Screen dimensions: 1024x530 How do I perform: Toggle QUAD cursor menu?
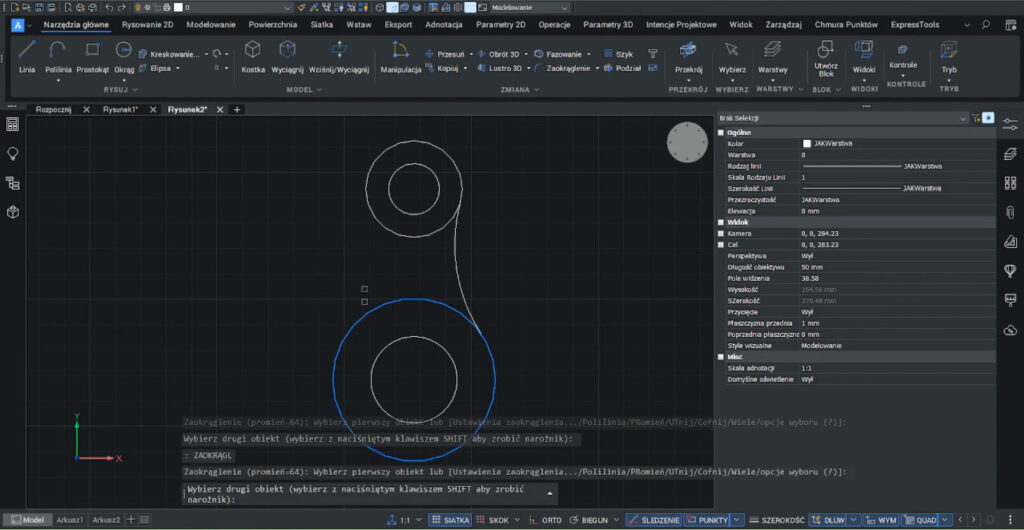920,520
